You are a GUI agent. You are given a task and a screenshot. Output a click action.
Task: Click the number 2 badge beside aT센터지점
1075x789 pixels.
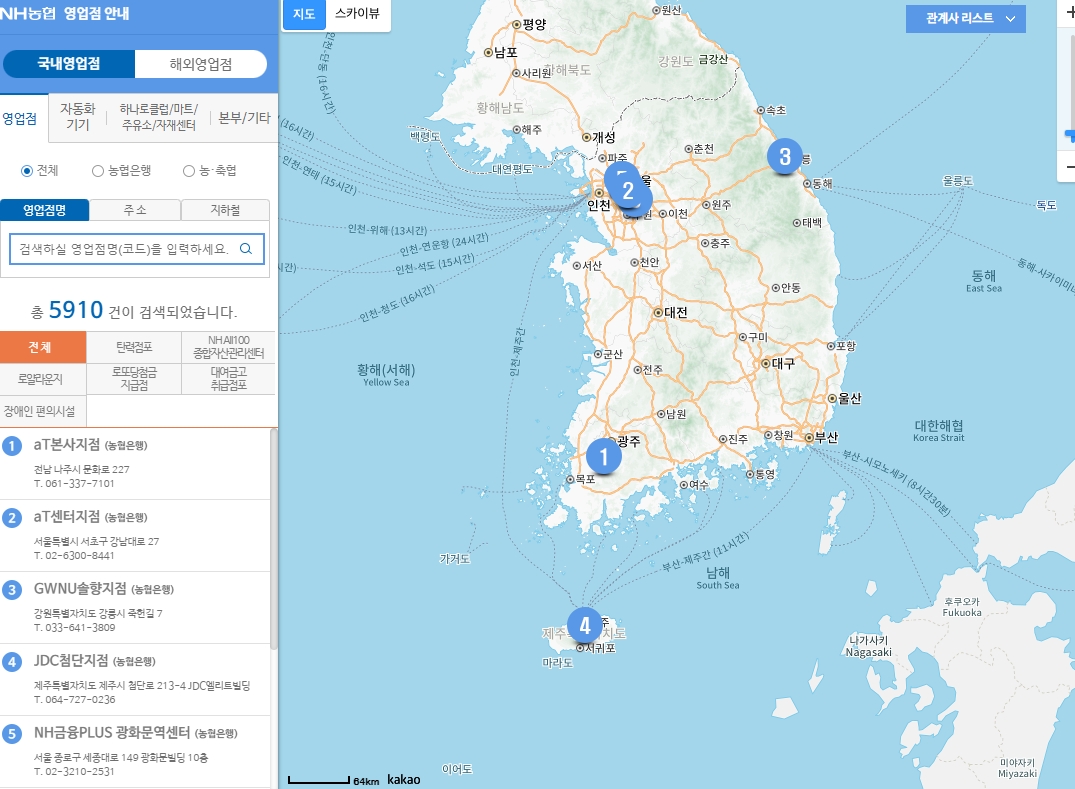(x=12, y=518)
